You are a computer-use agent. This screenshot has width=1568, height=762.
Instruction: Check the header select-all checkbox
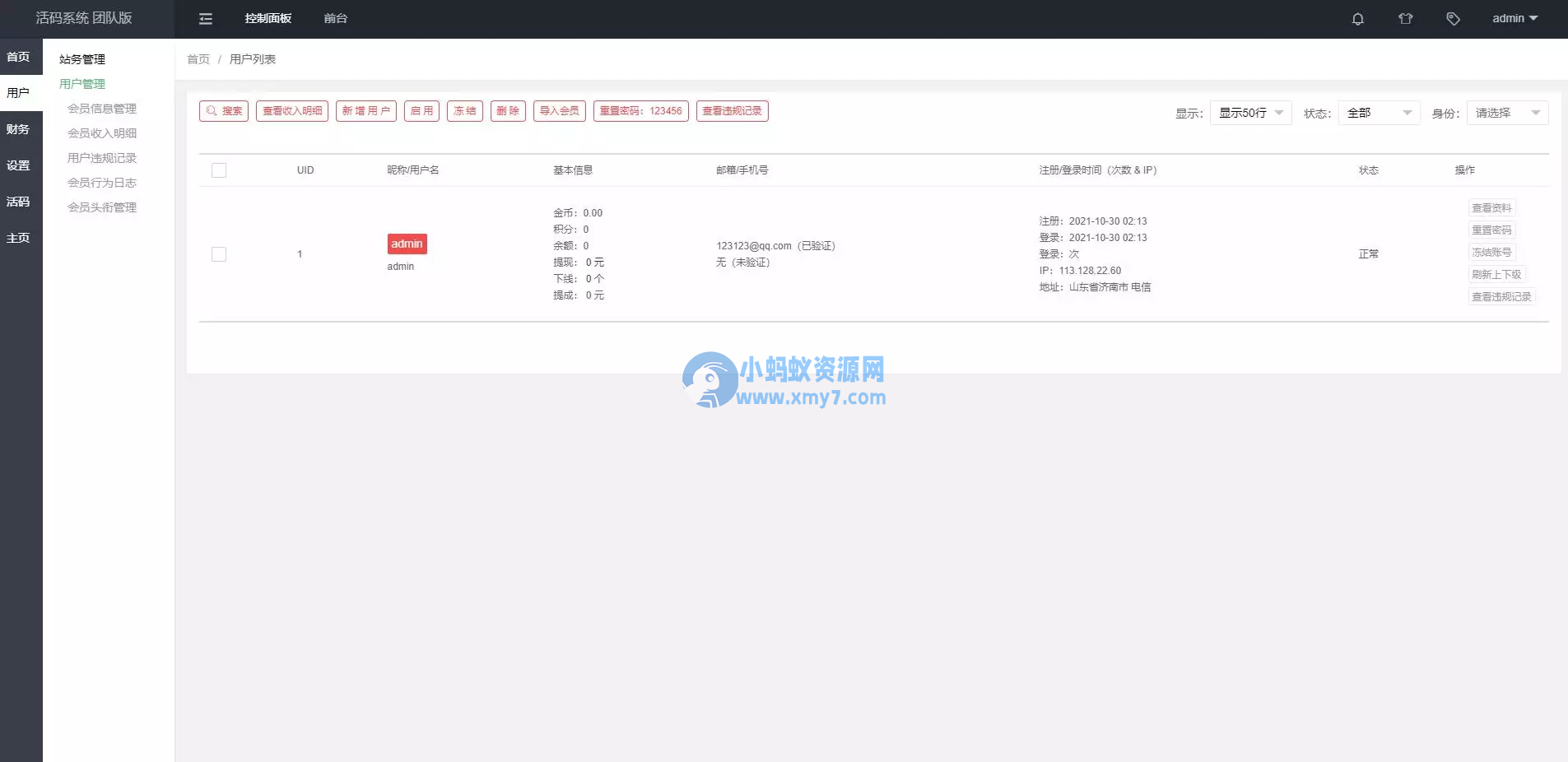coord(219,170)
